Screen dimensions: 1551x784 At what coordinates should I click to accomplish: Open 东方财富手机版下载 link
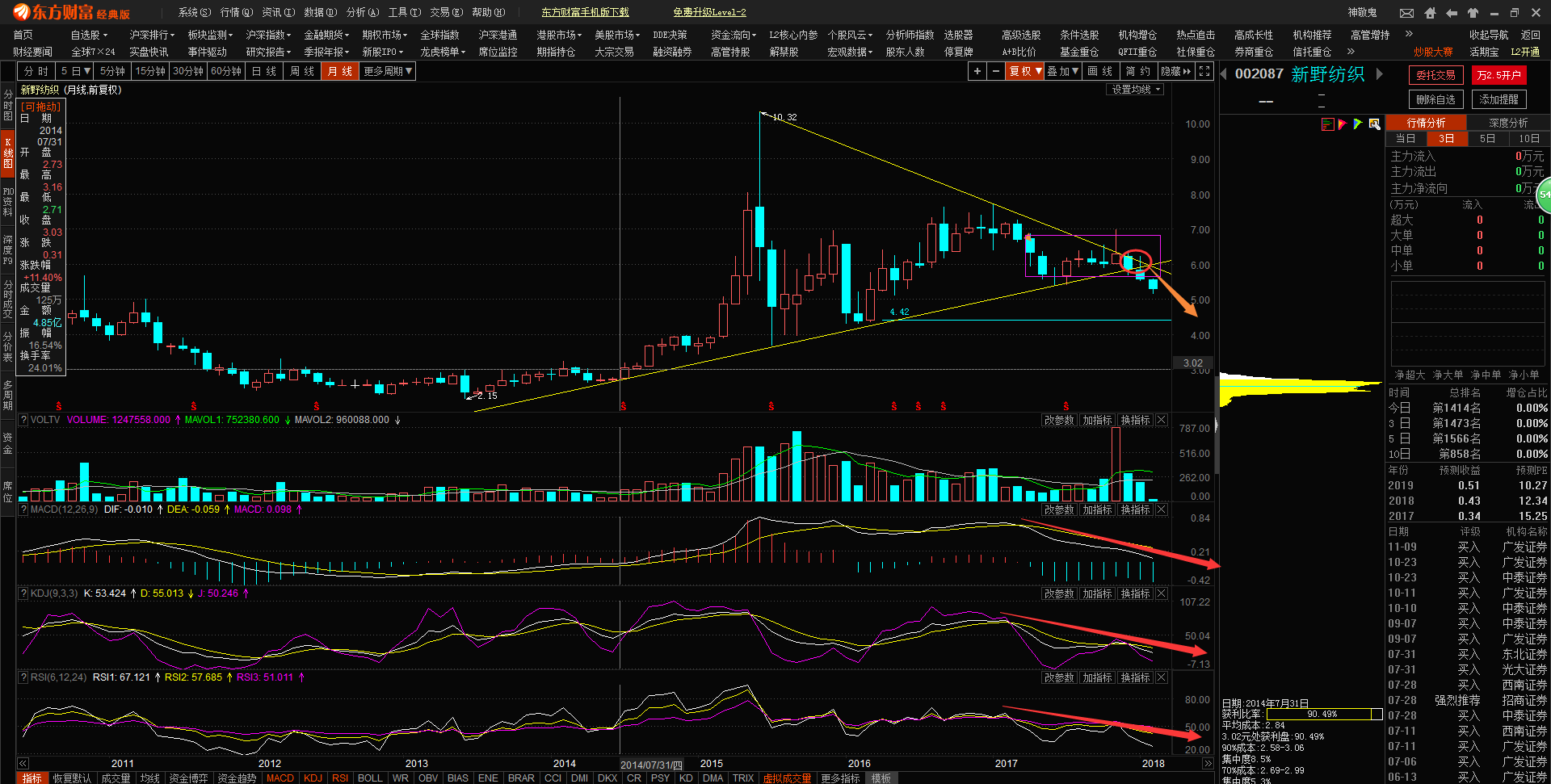click(585, 12)
